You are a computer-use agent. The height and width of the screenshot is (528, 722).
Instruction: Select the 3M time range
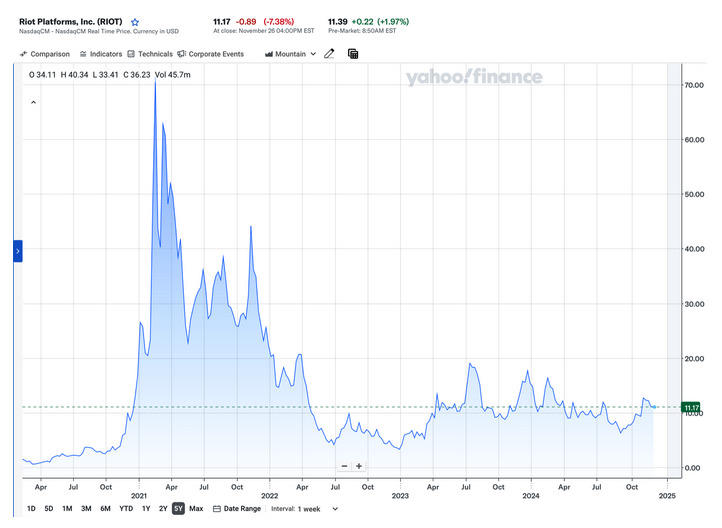tap(86, 508)
